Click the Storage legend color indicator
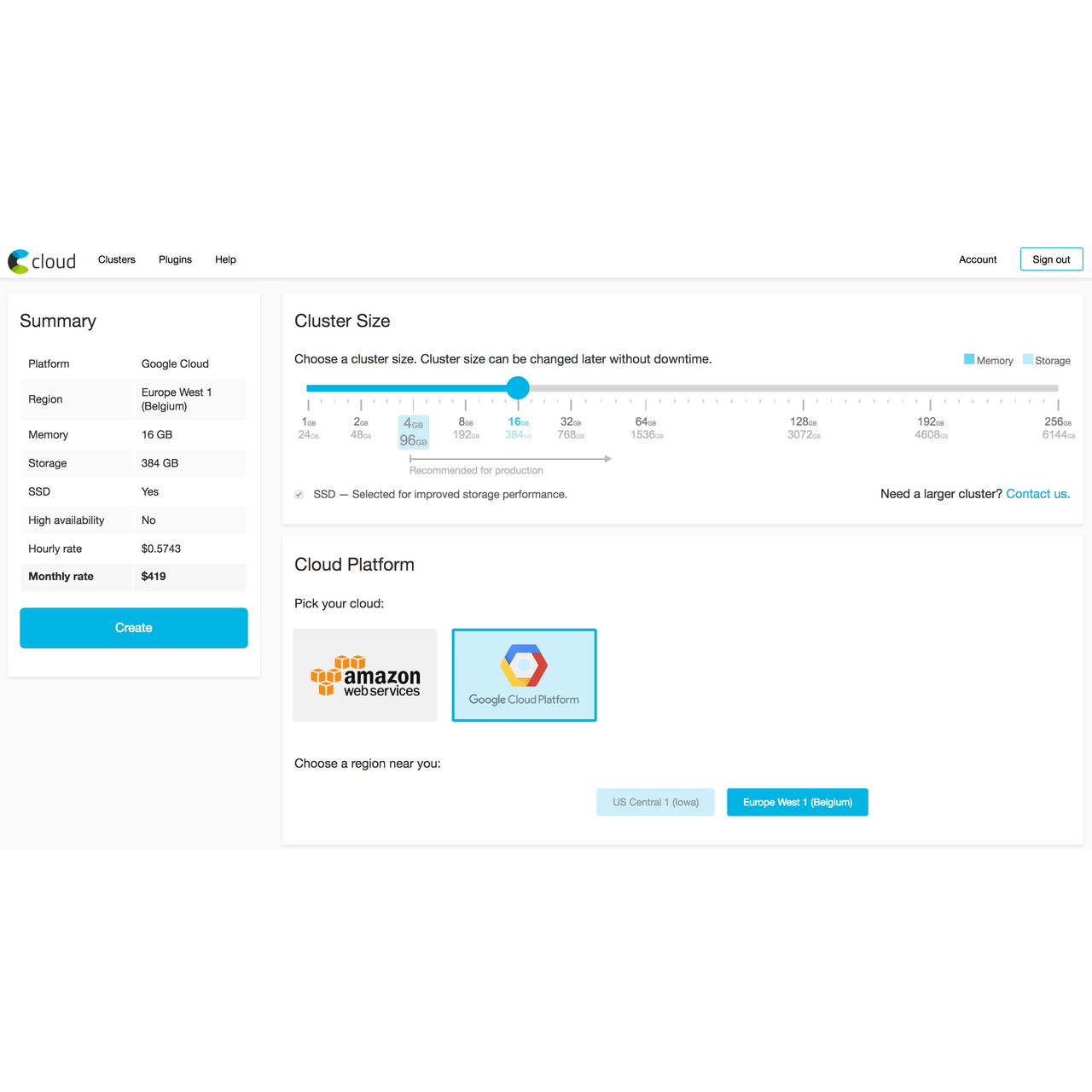This screenshot has width=1092, height=1092. pyautogui.click(x=1029, y=359)
